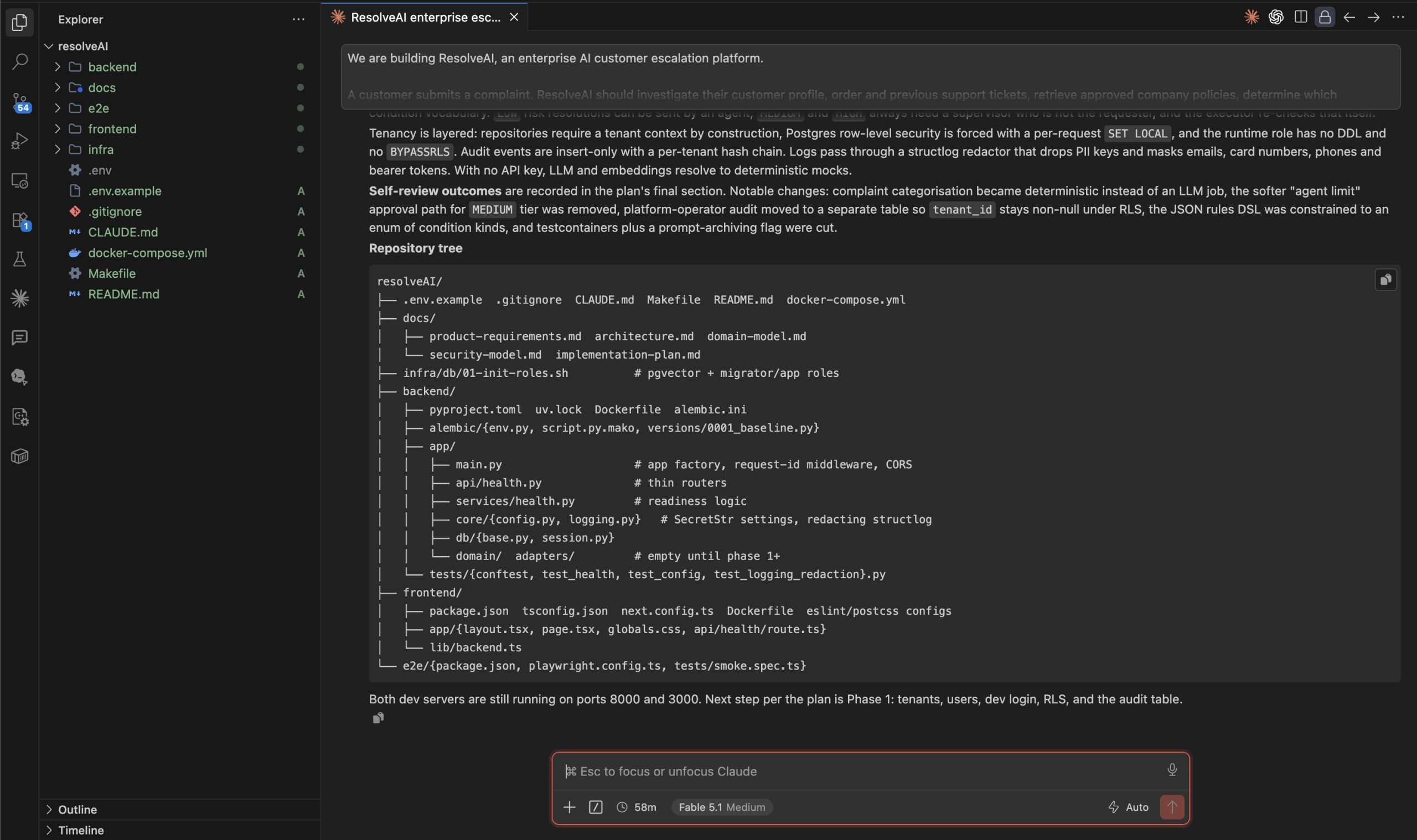Copy the repository tree code block

1385,279
